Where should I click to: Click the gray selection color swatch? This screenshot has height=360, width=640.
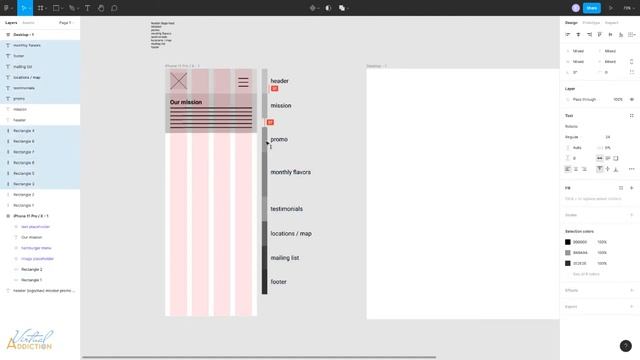tap(567, 253)
